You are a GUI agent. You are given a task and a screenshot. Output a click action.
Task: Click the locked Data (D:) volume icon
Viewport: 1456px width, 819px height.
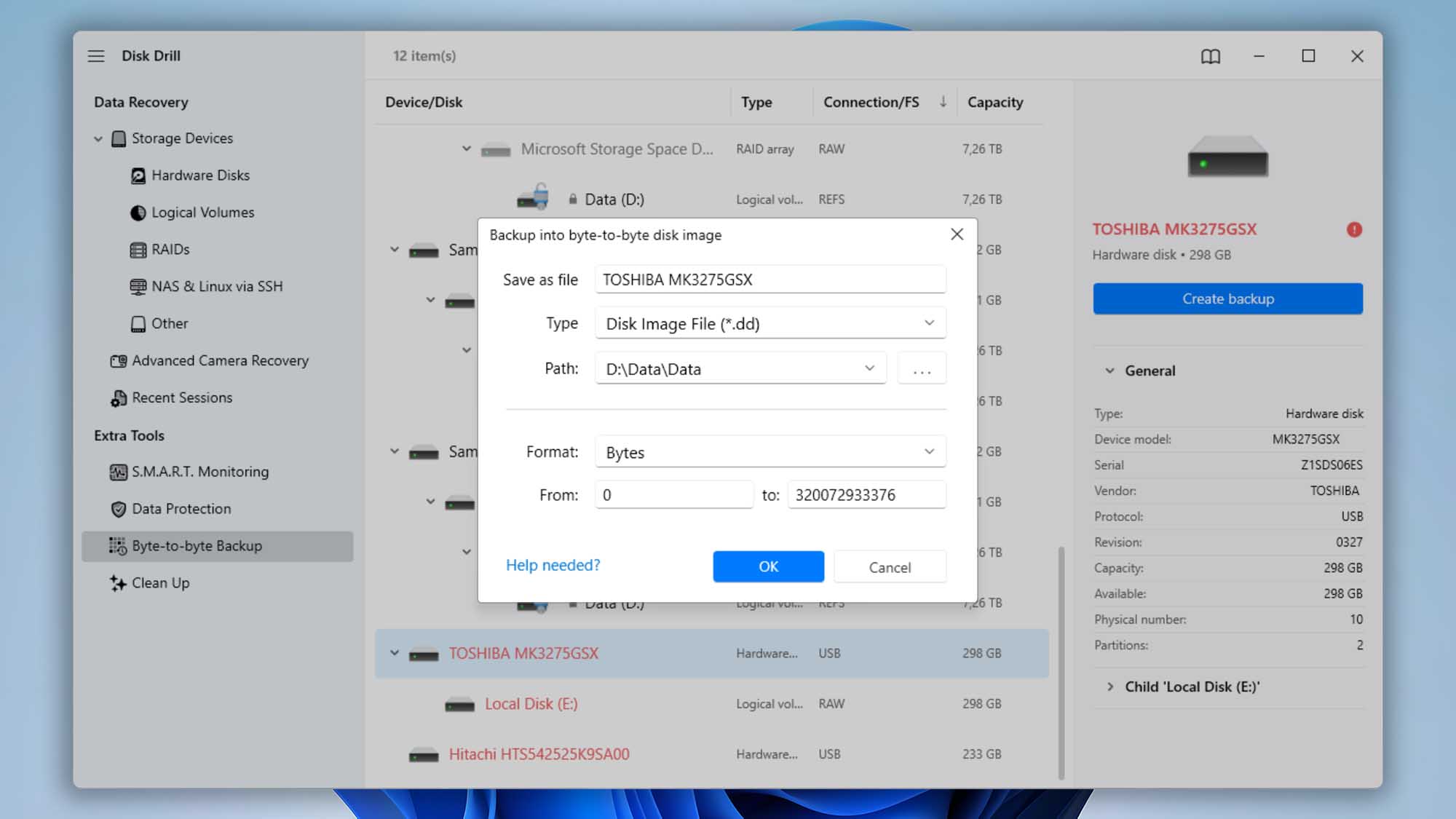pos(533,197)
